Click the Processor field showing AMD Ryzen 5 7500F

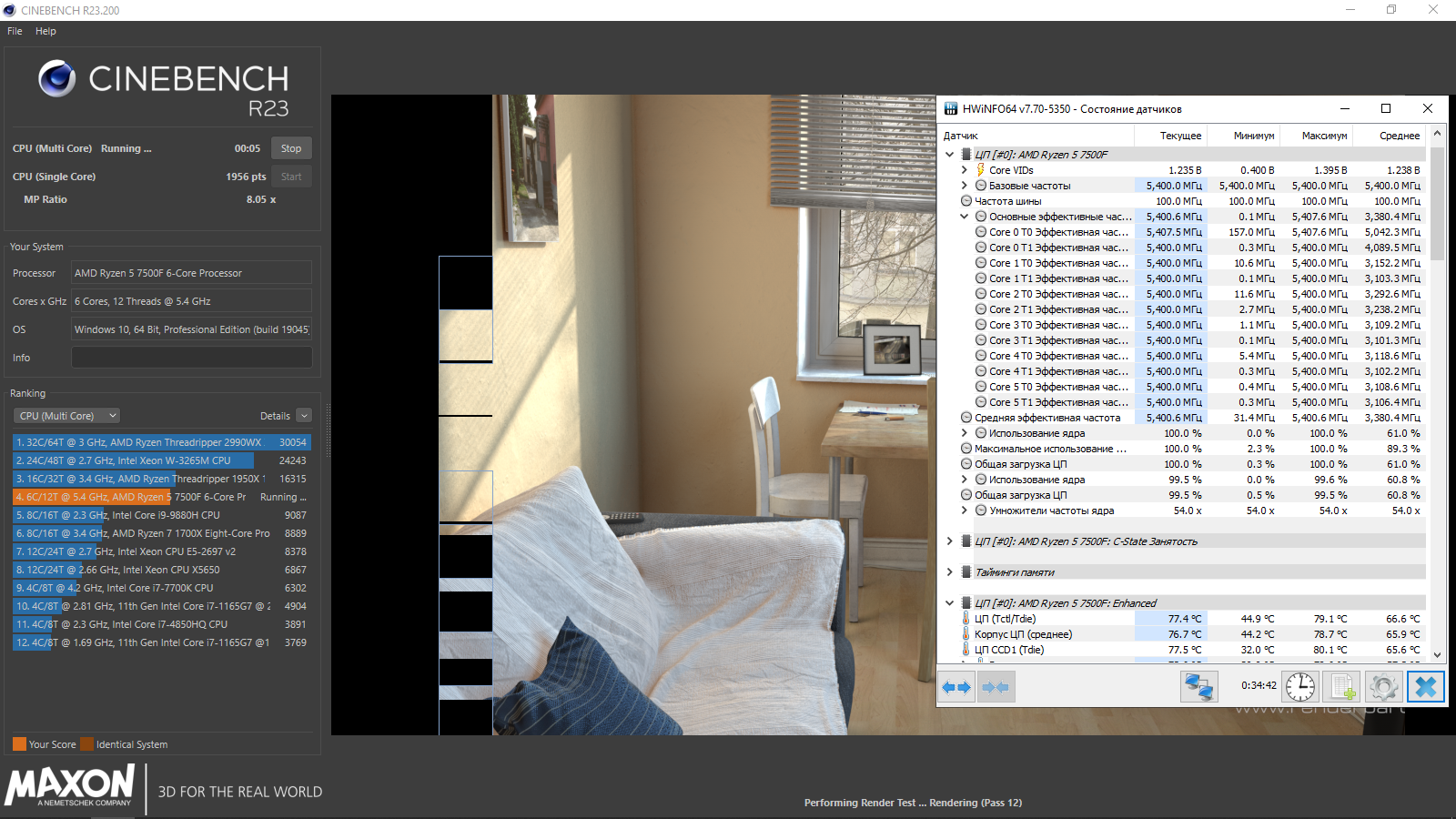[192, 273]
